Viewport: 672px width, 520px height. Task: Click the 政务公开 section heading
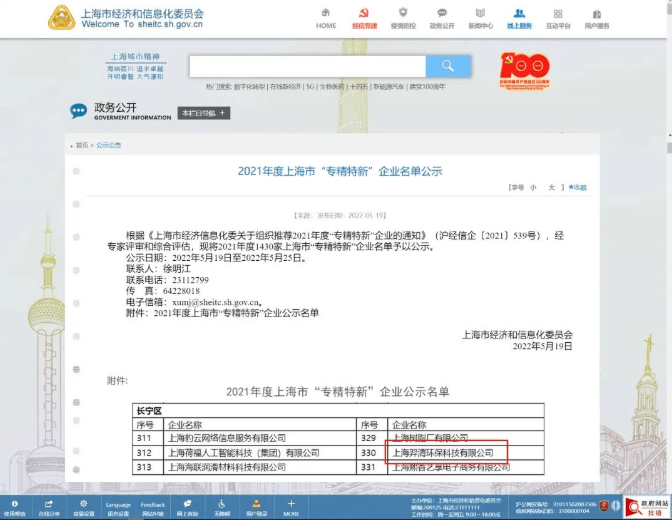pos(115,107)
